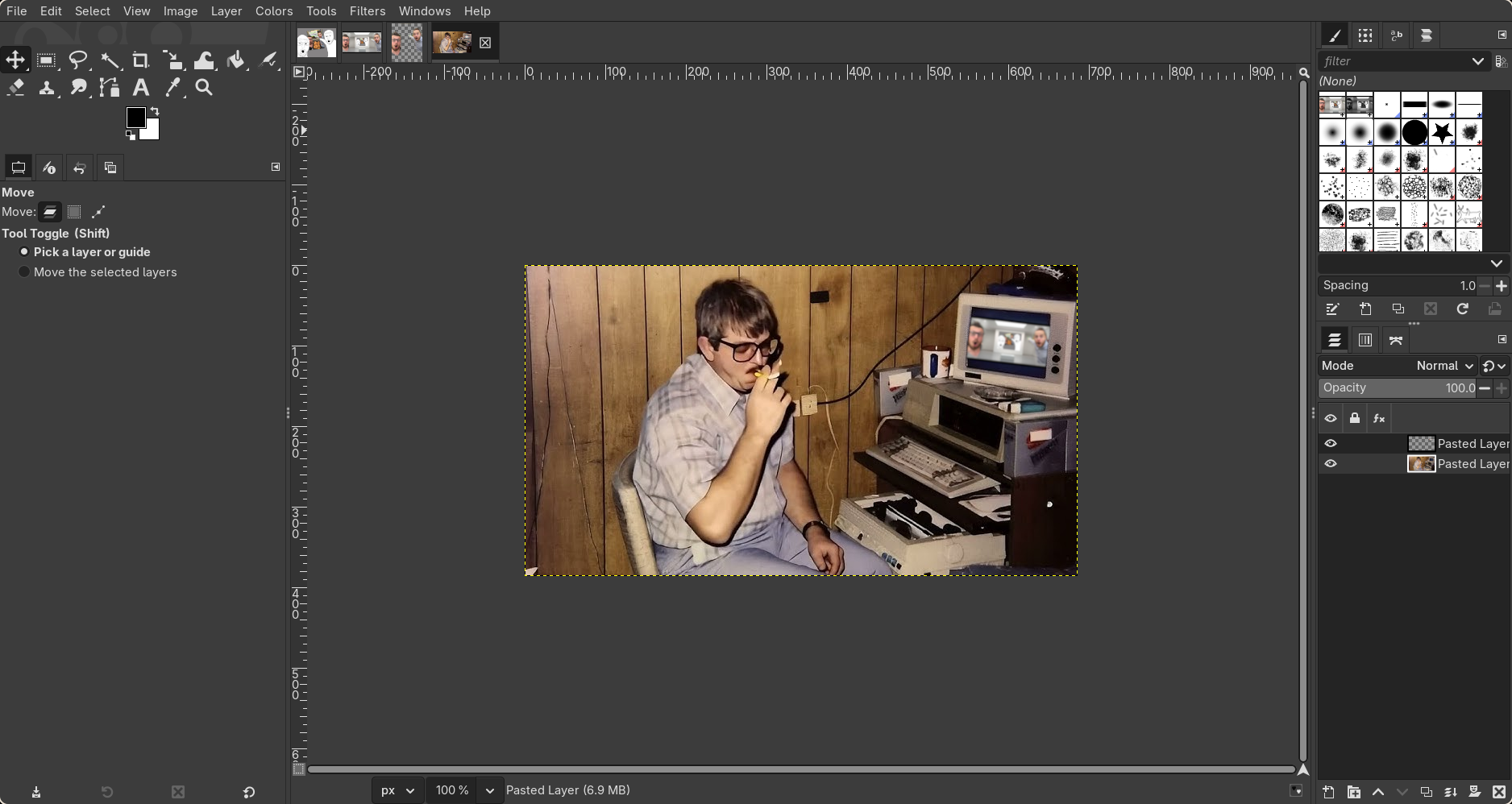Select the Clone stamp tool
Screen dimensions: 1512x804
tap(47, 88)
